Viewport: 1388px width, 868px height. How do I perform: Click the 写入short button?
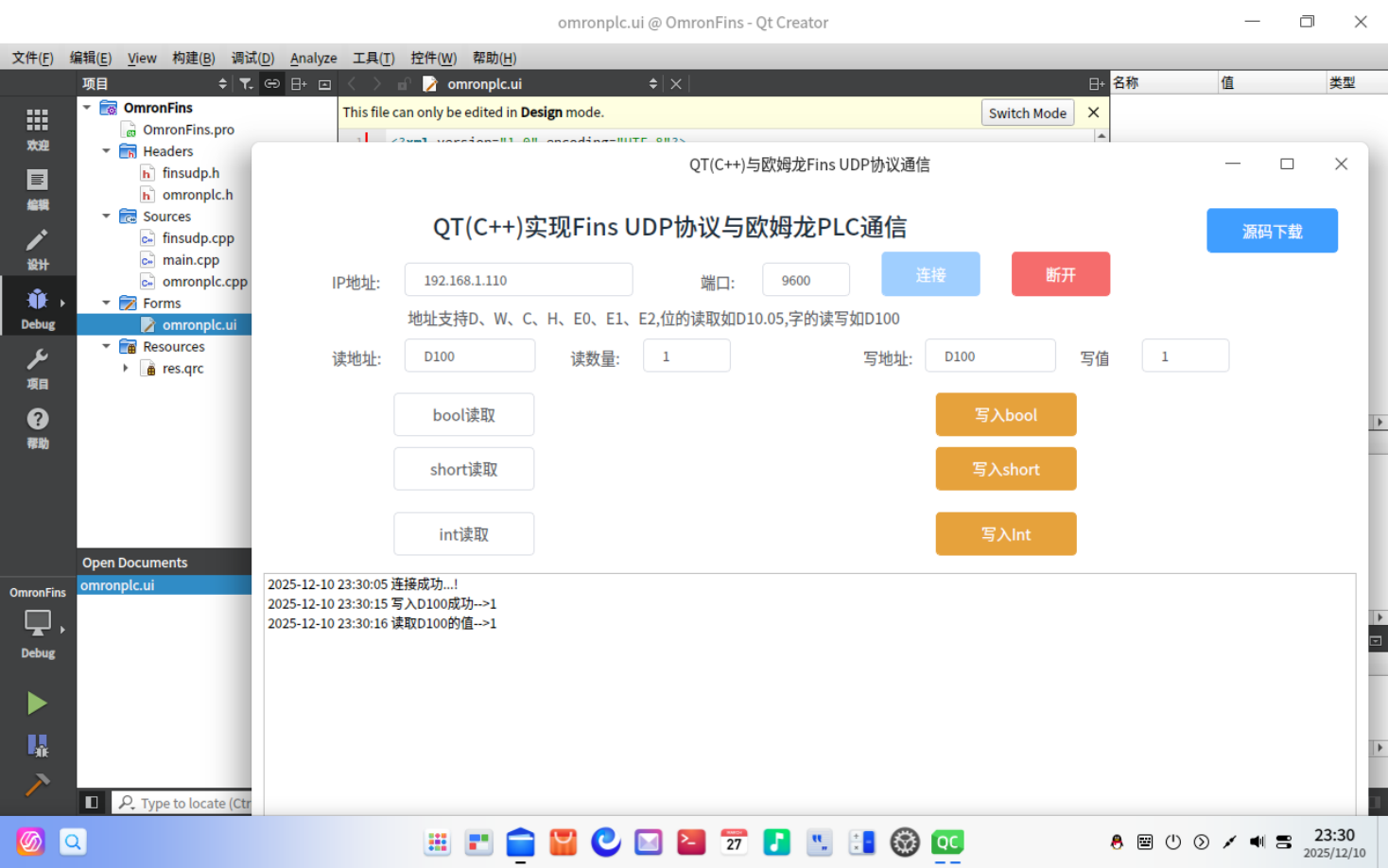pos(1006,469)
